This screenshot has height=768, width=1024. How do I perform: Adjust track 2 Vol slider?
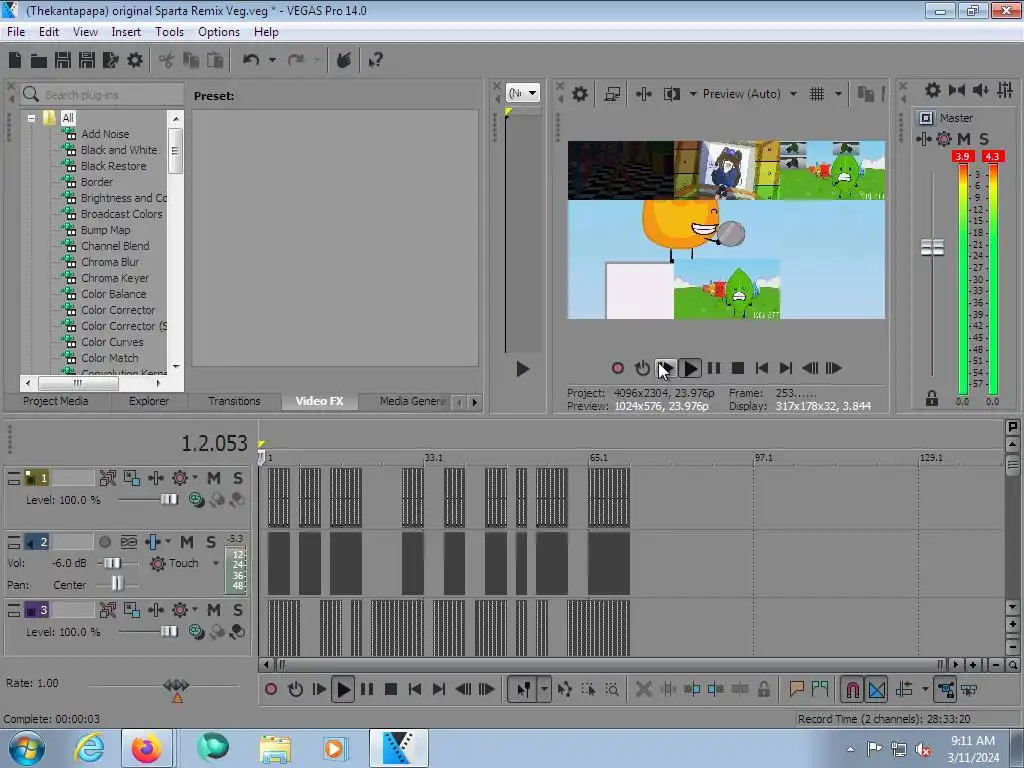pyautogui.click(x=112, y=563)
